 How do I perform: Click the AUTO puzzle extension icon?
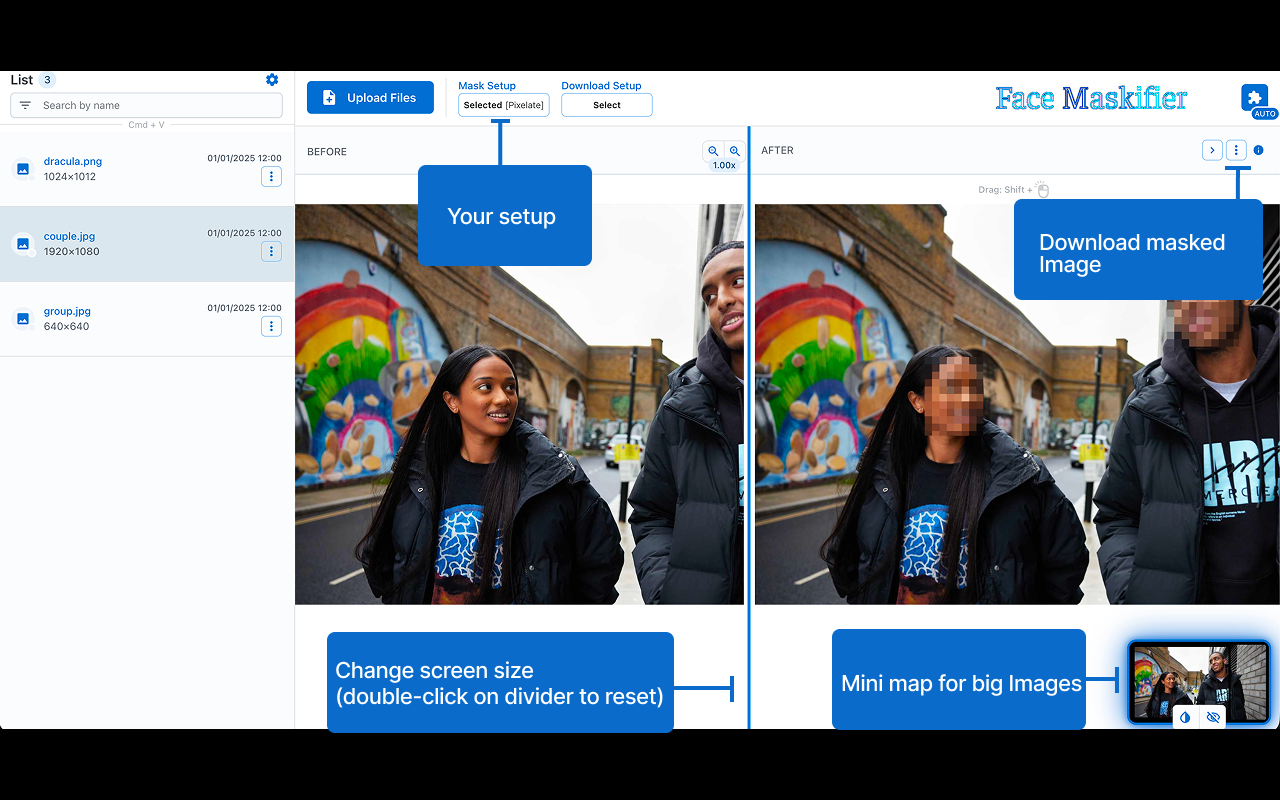point(1255,98)
